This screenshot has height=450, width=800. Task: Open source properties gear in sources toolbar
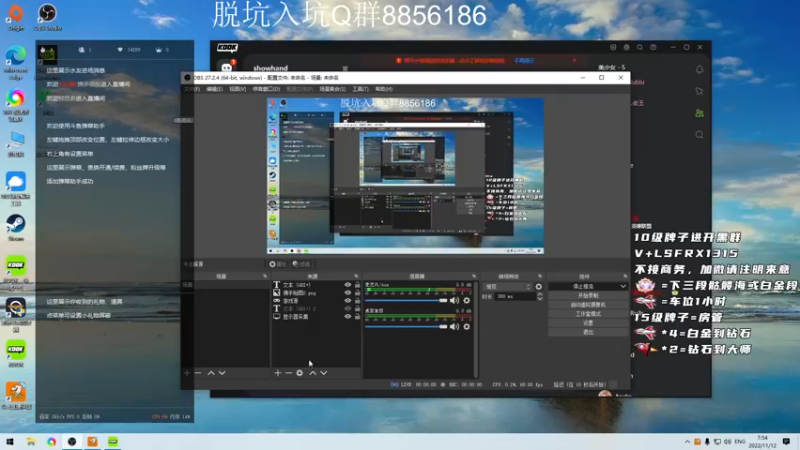(x=299, y=373)
